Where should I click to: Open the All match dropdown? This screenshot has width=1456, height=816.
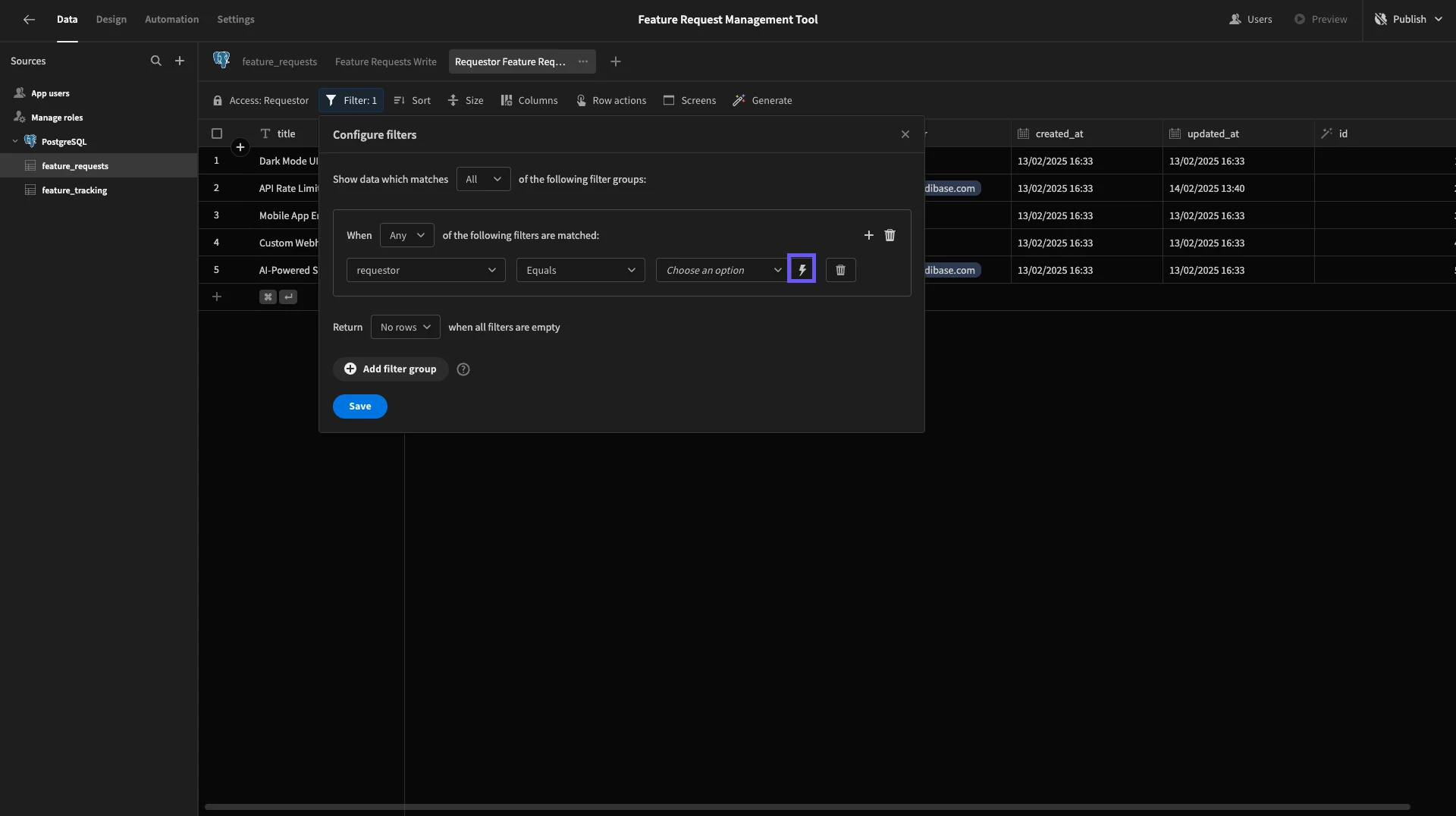pos(483,179)
